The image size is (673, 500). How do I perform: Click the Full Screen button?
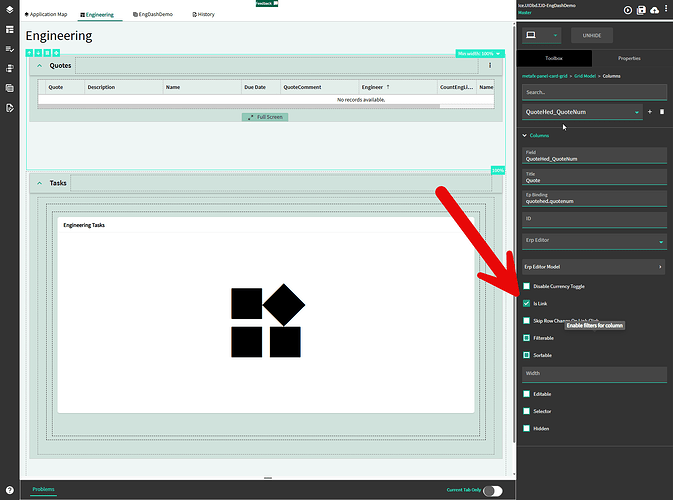coord(265,117)
